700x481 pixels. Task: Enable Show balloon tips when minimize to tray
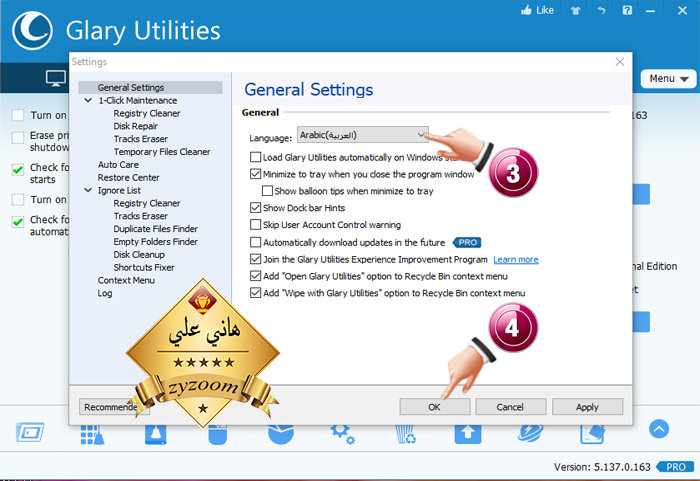(x=267, y=191)
